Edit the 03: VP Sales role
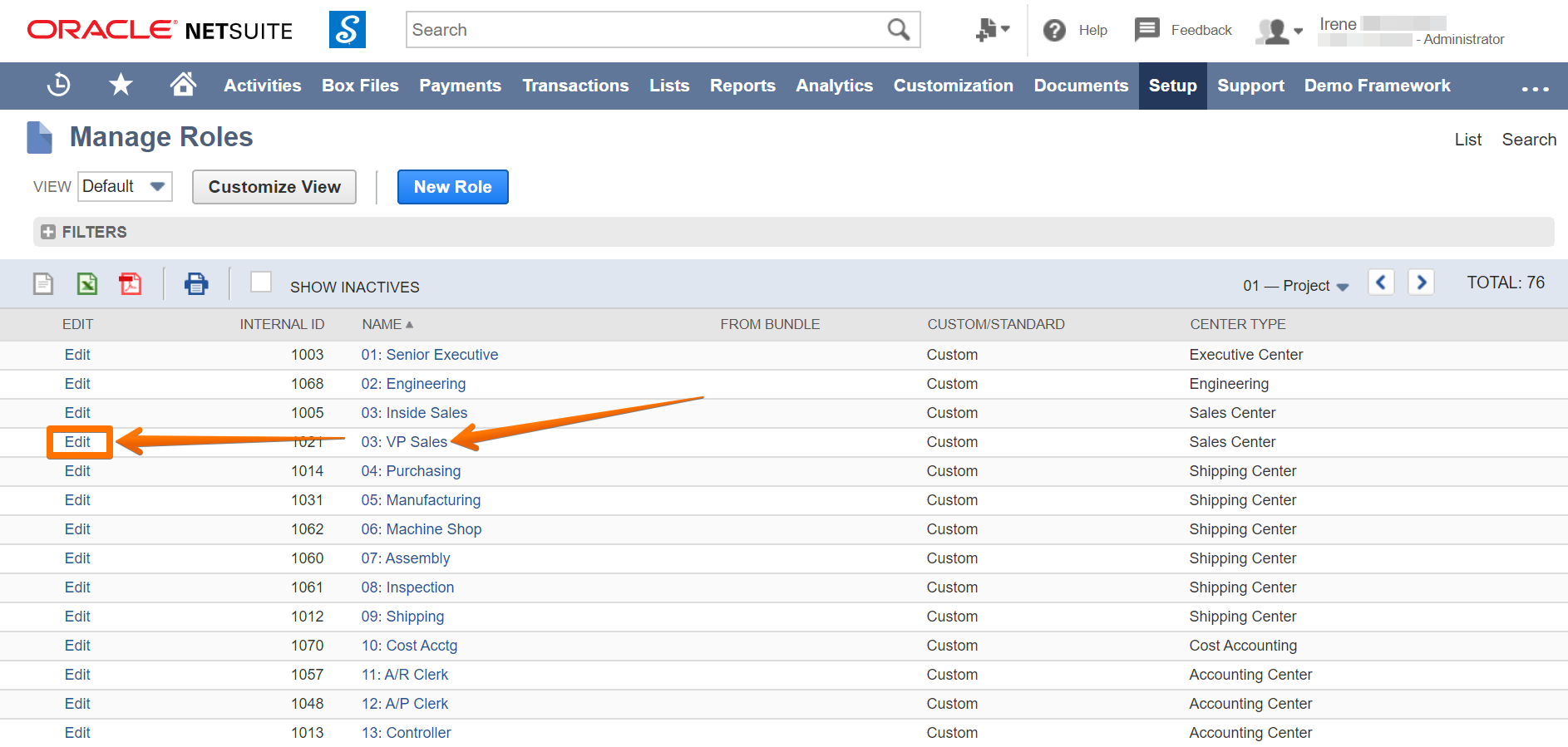 (77, 442)
